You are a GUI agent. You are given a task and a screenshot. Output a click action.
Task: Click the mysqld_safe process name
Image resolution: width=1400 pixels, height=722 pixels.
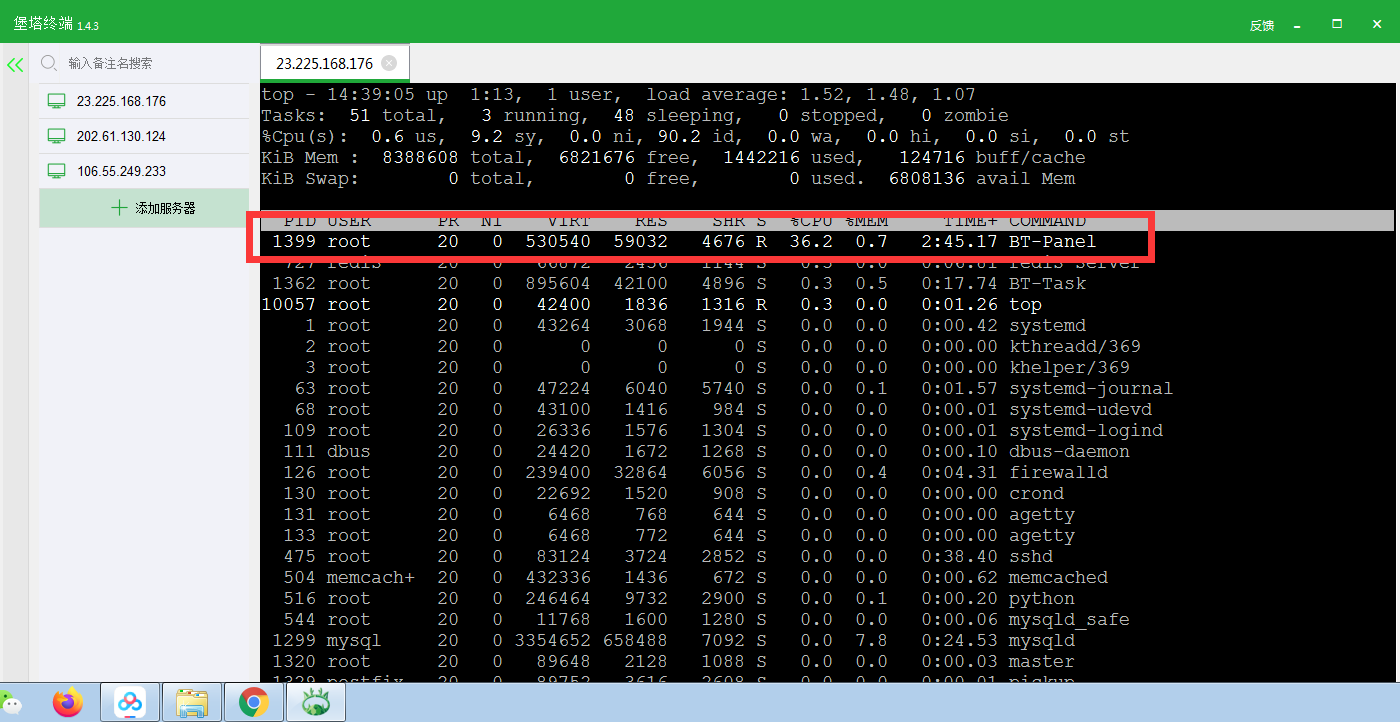click(1069, 619)
